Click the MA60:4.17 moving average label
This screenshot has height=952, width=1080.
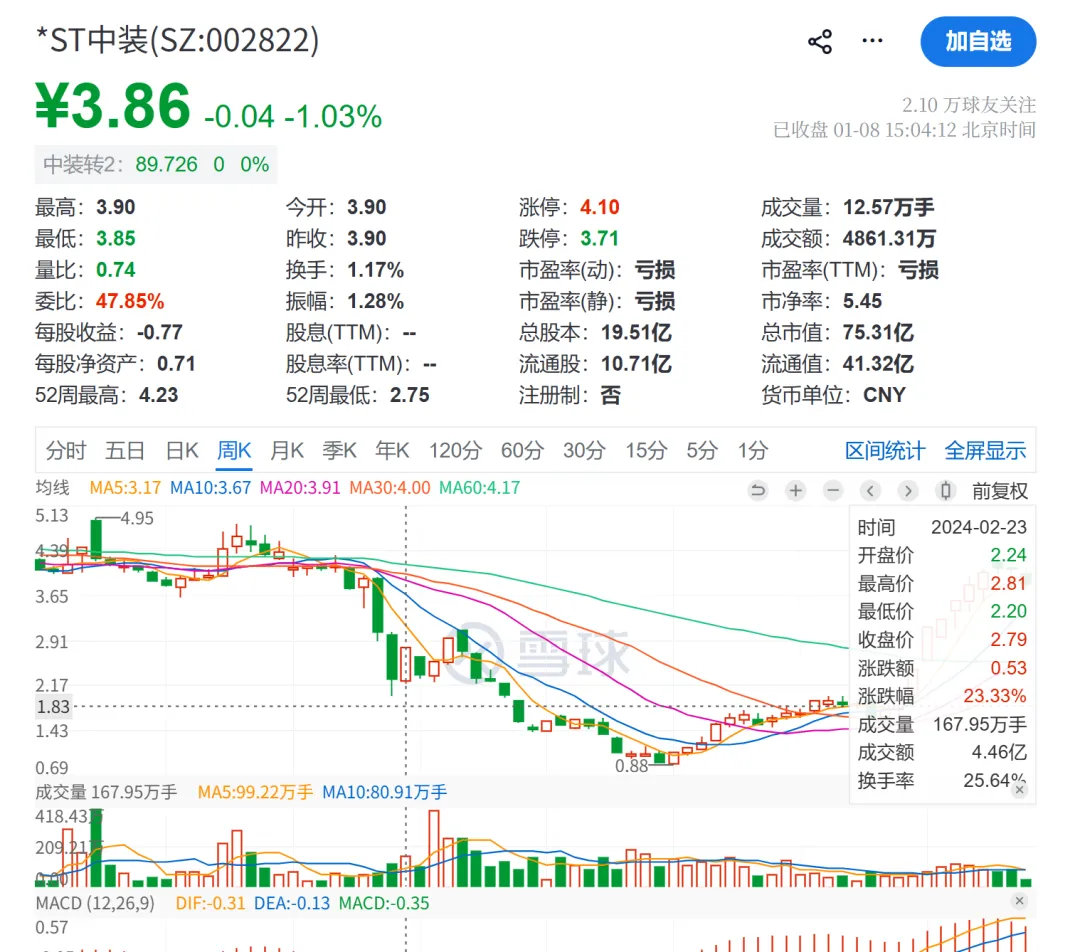[479, 488]
